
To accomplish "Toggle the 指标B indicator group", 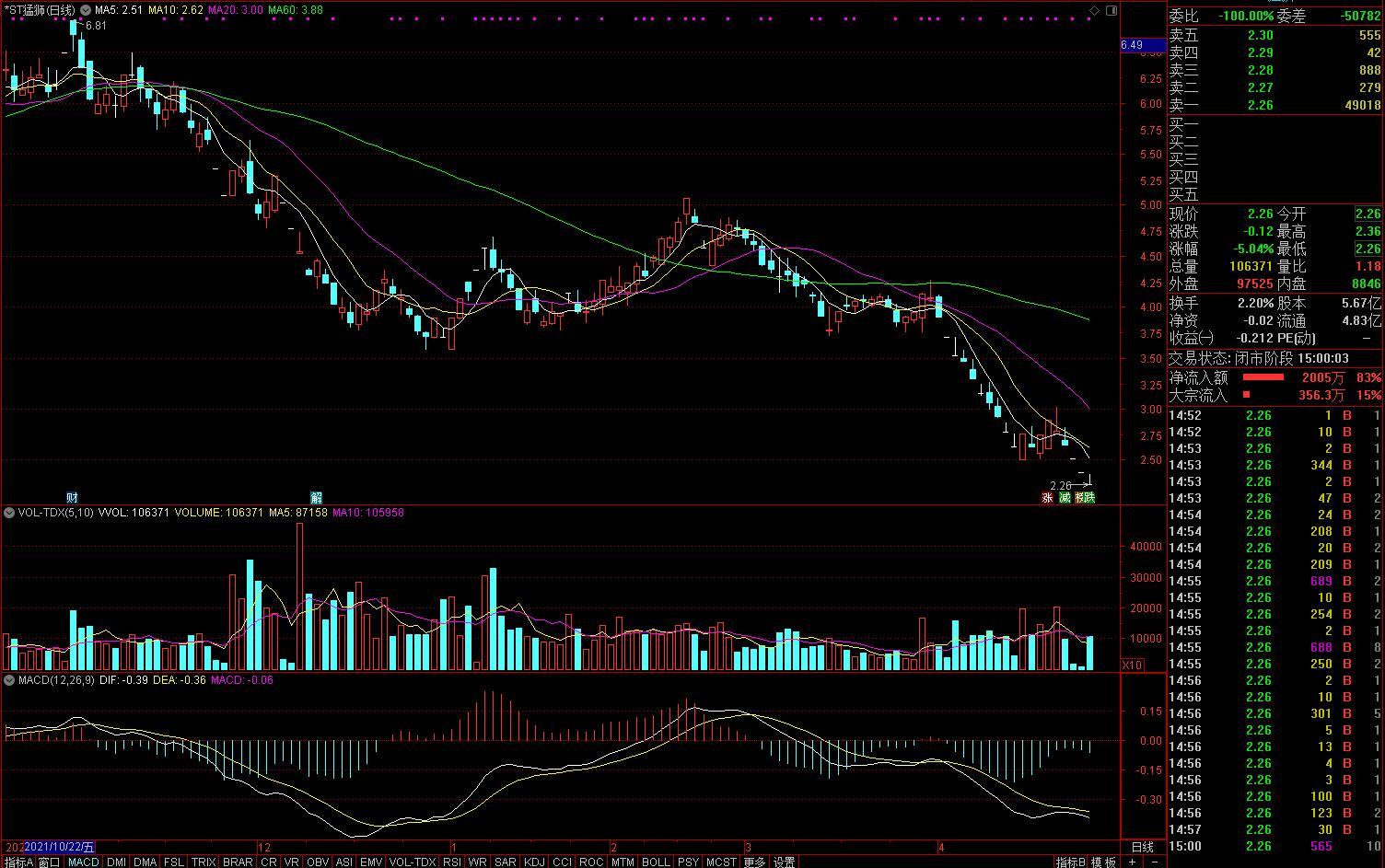I will click(x=1071, y=862).
